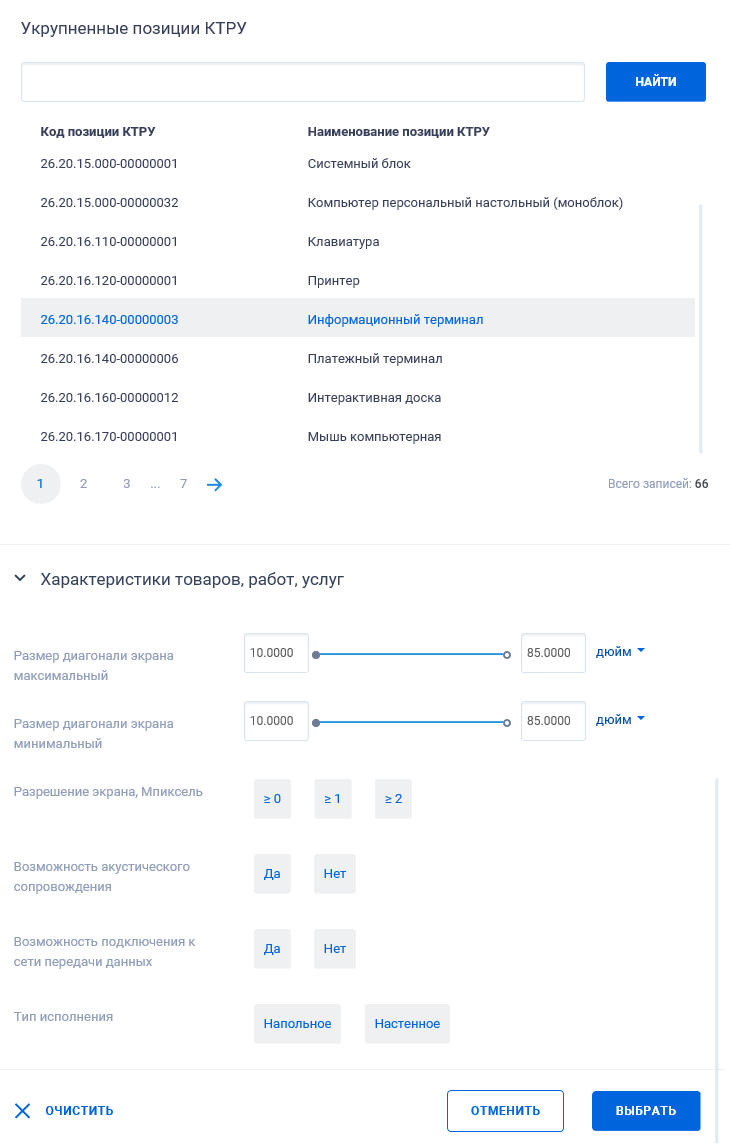The width and height of the screenshot is (730, 1145).
Task: Click the ОЧИСТИТЬ link
Action: 79,1111
